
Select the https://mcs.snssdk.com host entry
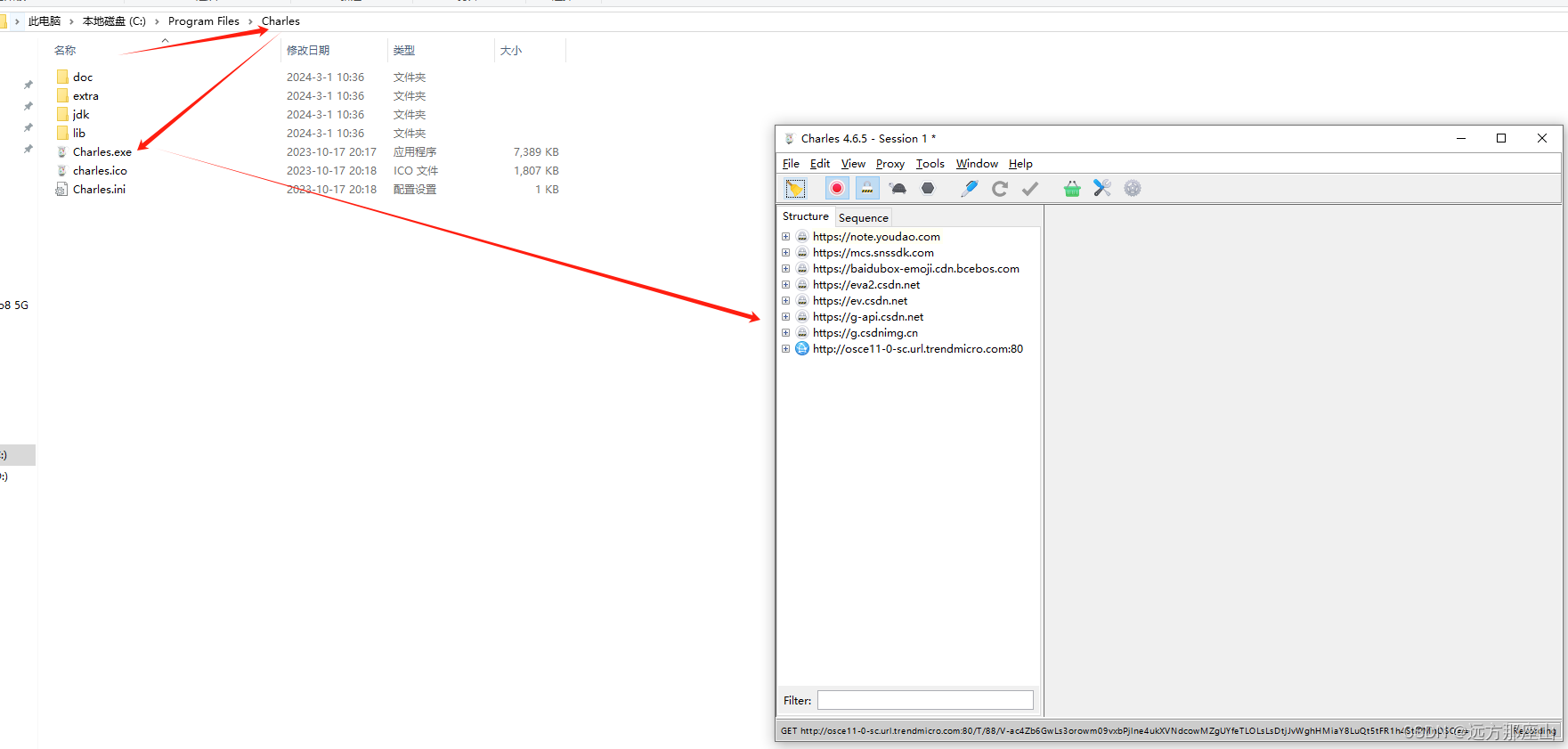[x=873, y=253]
